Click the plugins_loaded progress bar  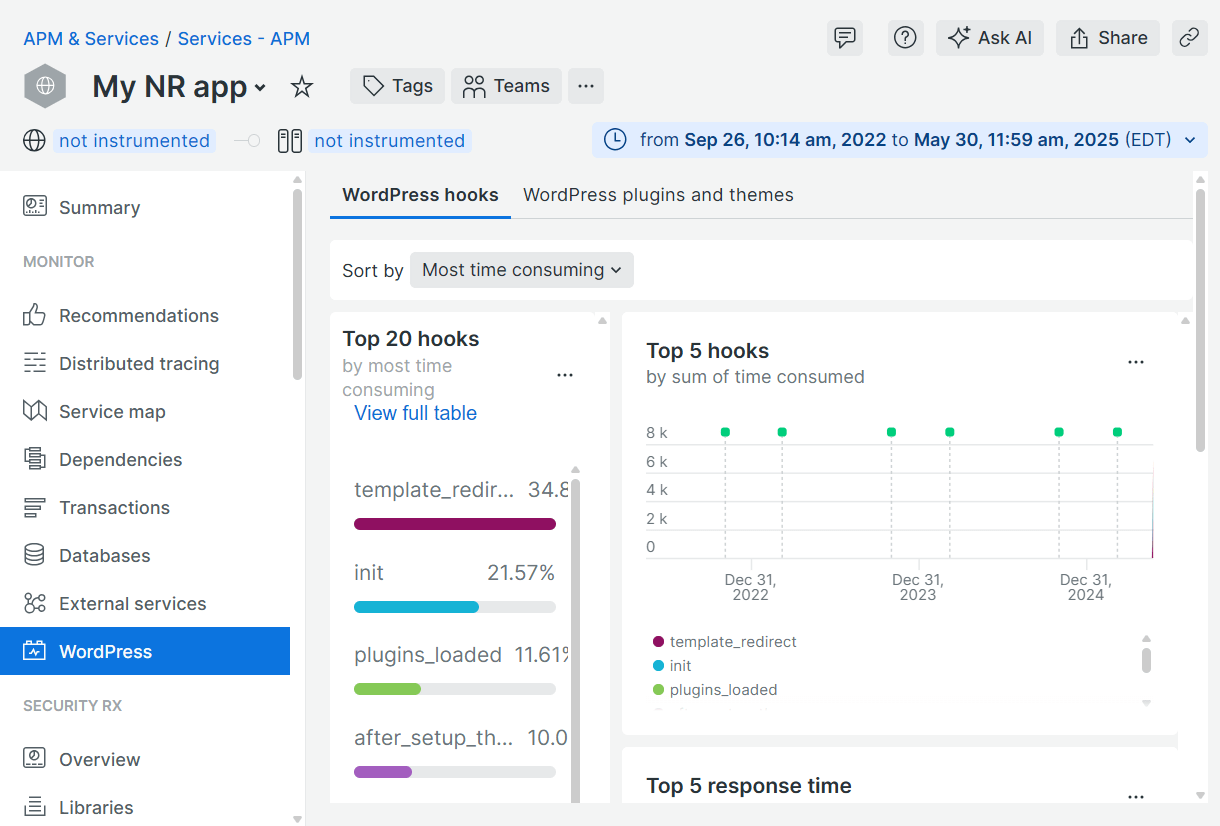pos(455,689)
